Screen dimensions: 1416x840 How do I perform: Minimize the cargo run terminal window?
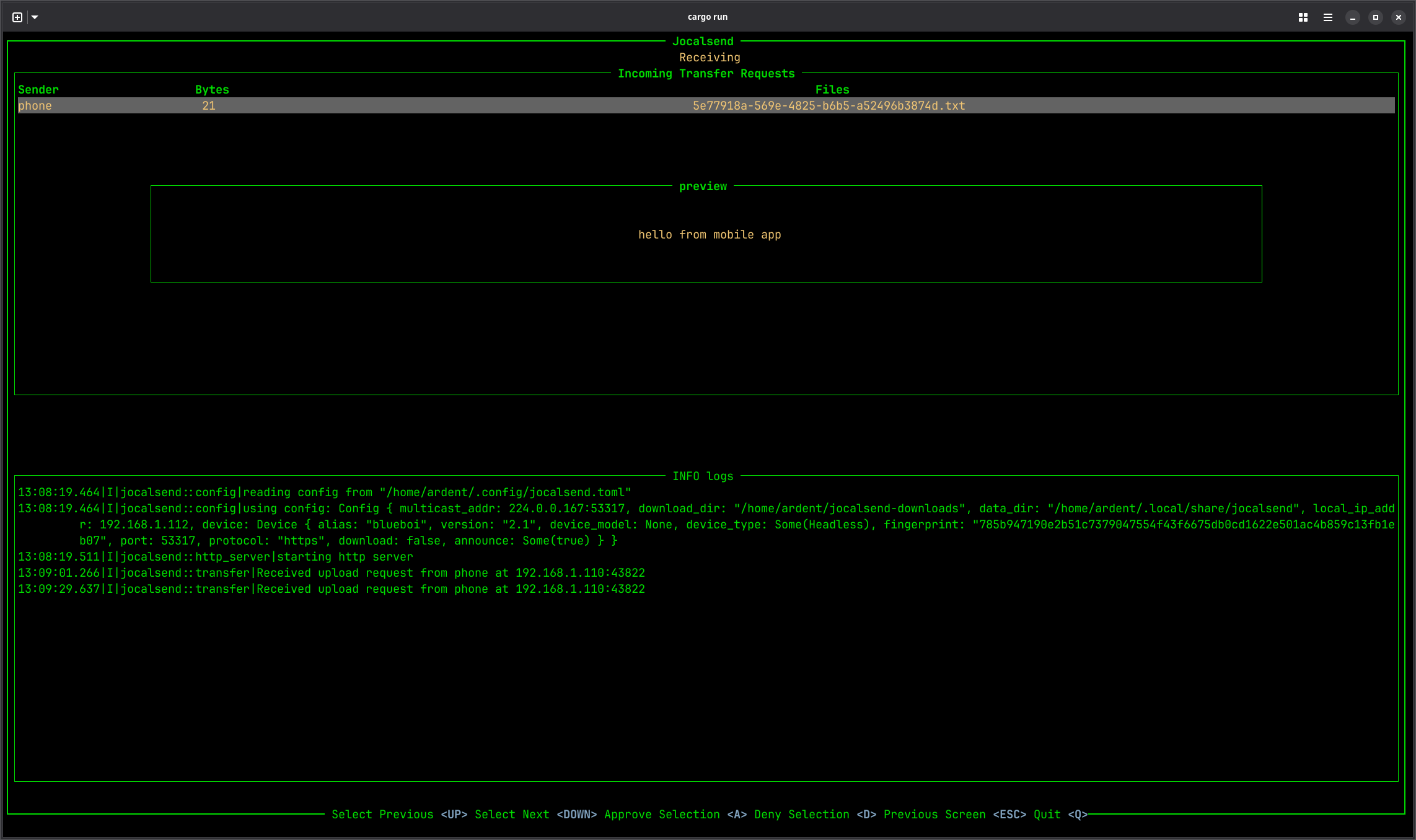pos(1353,17)
